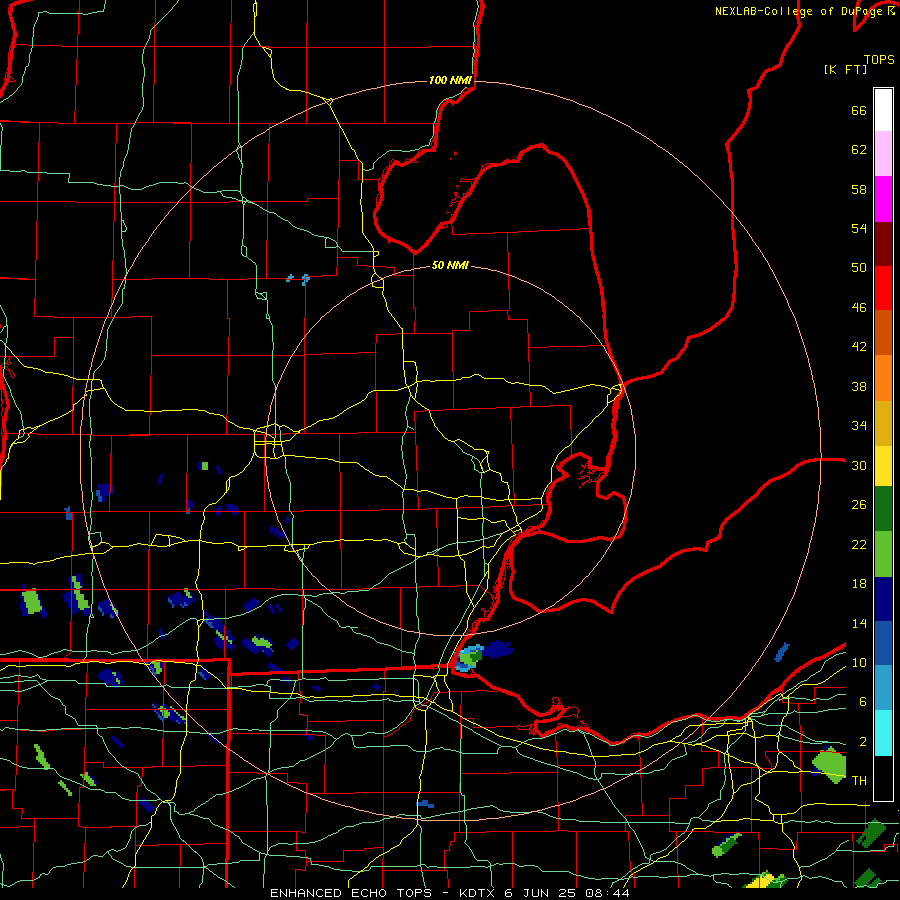The width and height of the screenshot is (900, 900).
Task: Click the 'TOPS' legend title
Action: click(879, 59)
